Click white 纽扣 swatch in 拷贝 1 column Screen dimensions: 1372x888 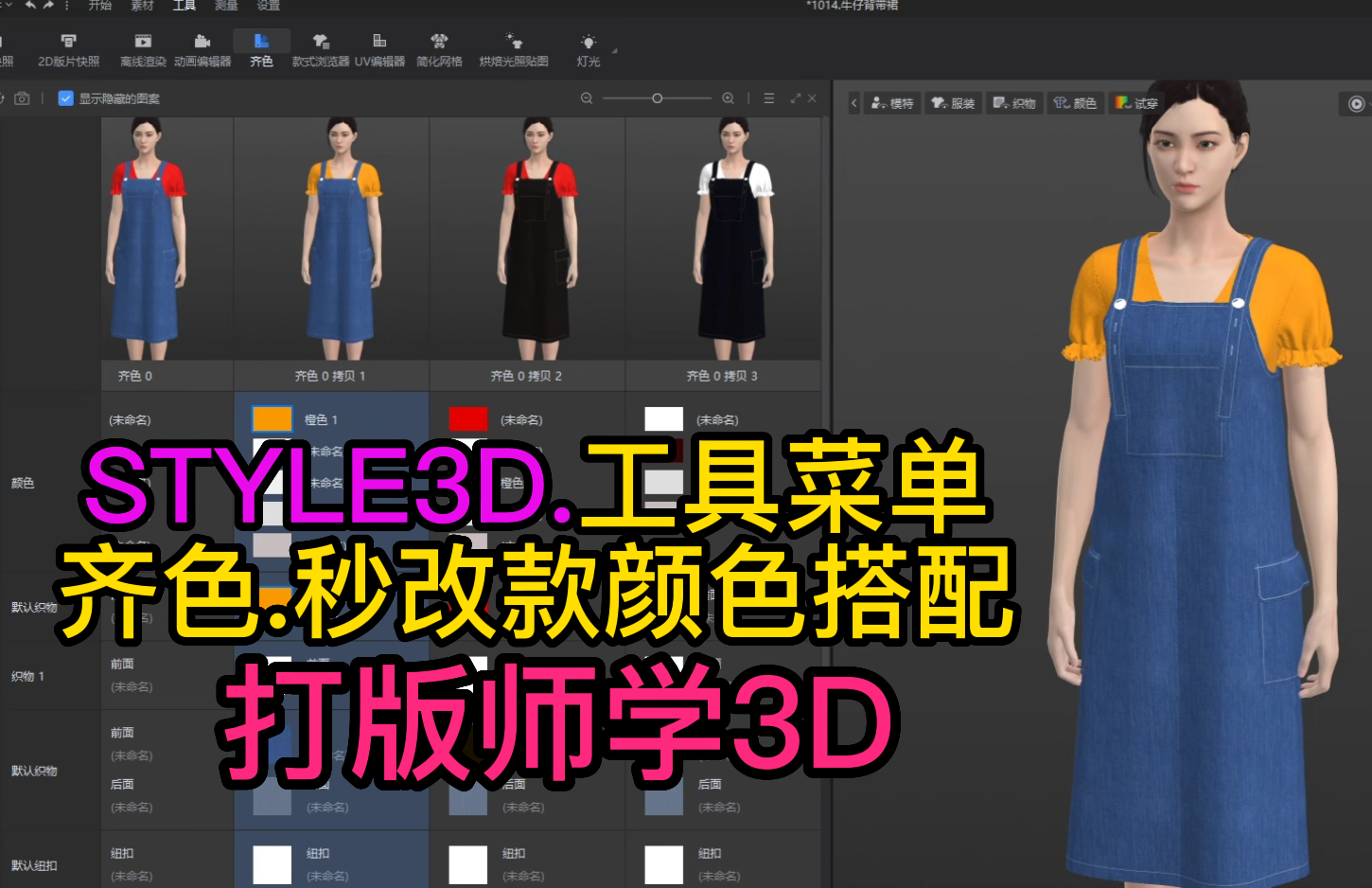point(273,865)
